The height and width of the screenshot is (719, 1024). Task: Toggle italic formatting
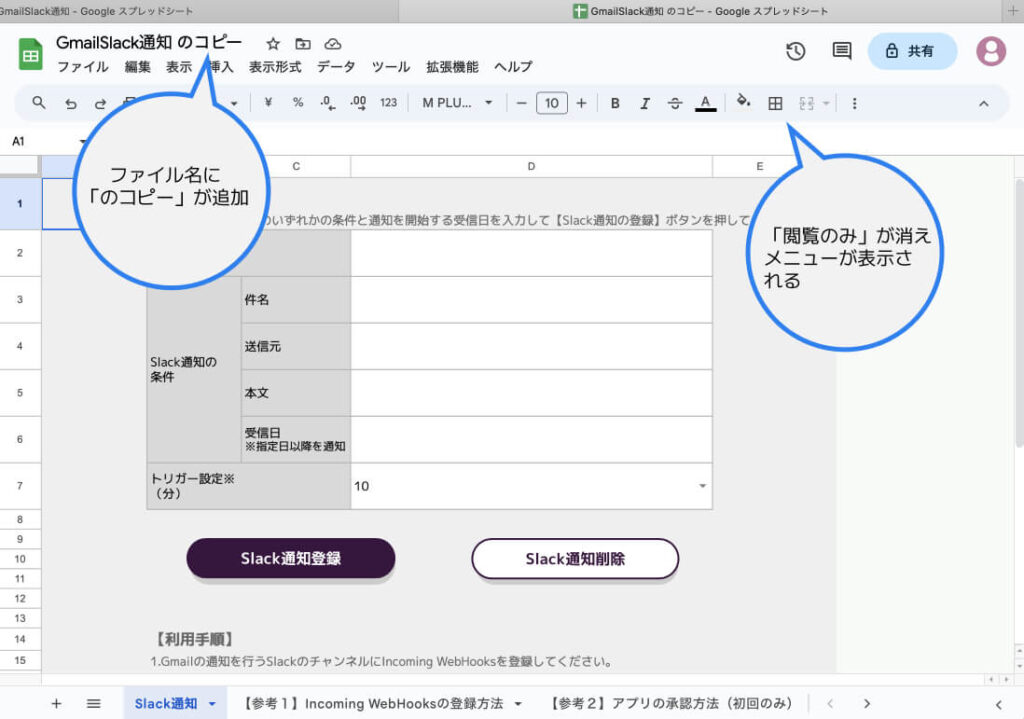click(x=645, y=103)
